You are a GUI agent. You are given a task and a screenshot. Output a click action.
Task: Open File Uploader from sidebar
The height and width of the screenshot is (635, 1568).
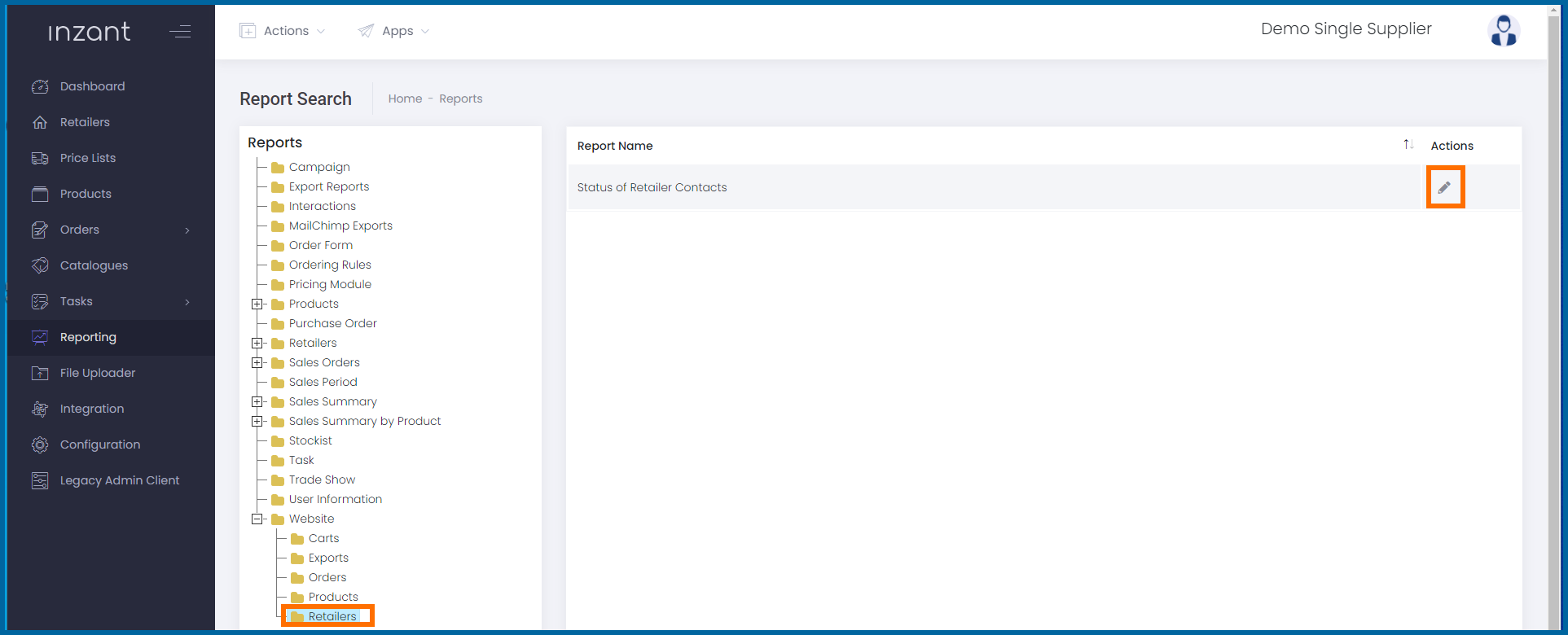click(98, 373)
